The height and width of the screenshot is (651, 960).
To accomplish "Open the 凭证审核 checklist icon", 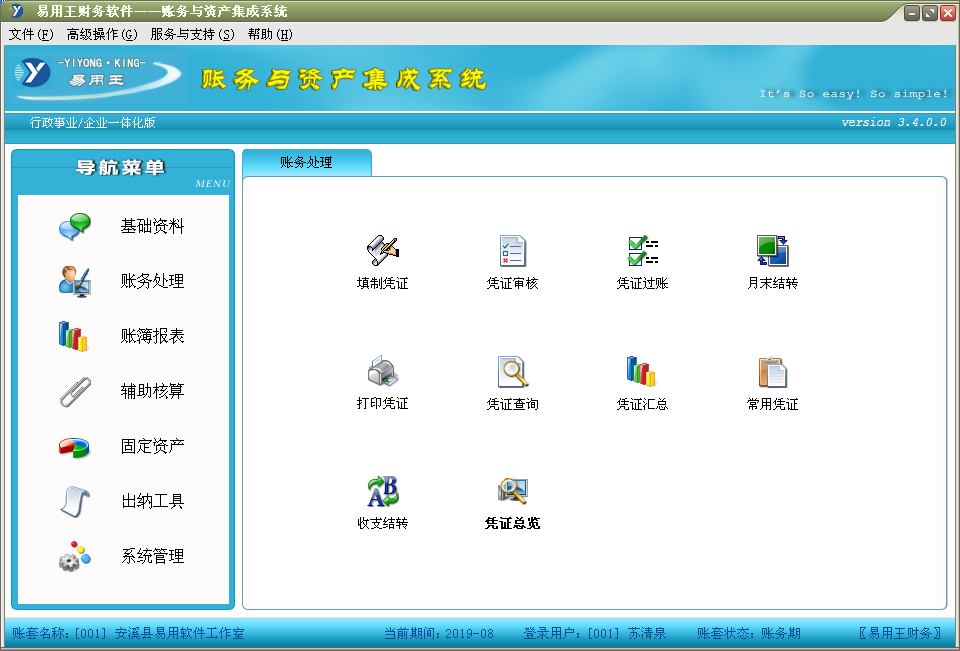I will pyautogui.click(x=512, y=250).
